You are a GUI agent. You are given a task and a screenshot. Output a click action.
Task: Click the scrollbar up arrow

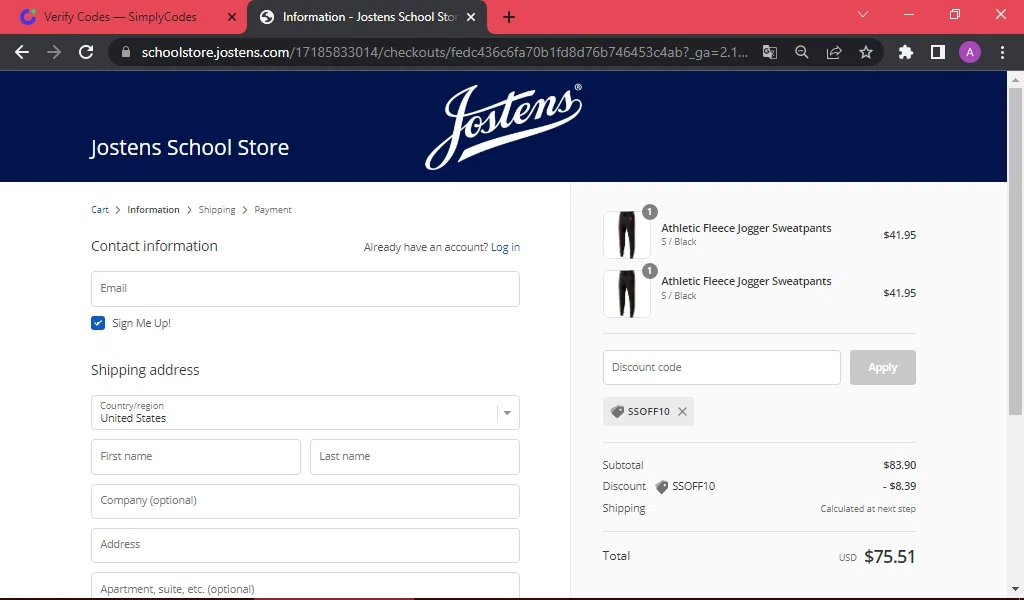pyautogui.click(x=1015, y=79)
